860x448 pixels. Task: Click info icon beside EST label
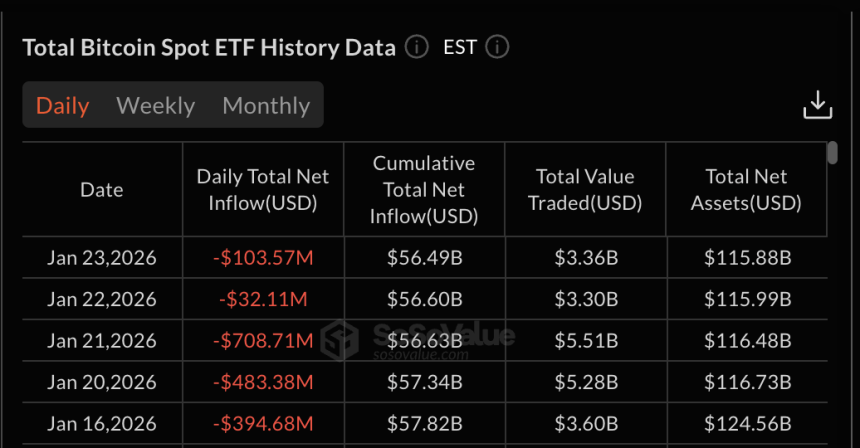[497, 47]
